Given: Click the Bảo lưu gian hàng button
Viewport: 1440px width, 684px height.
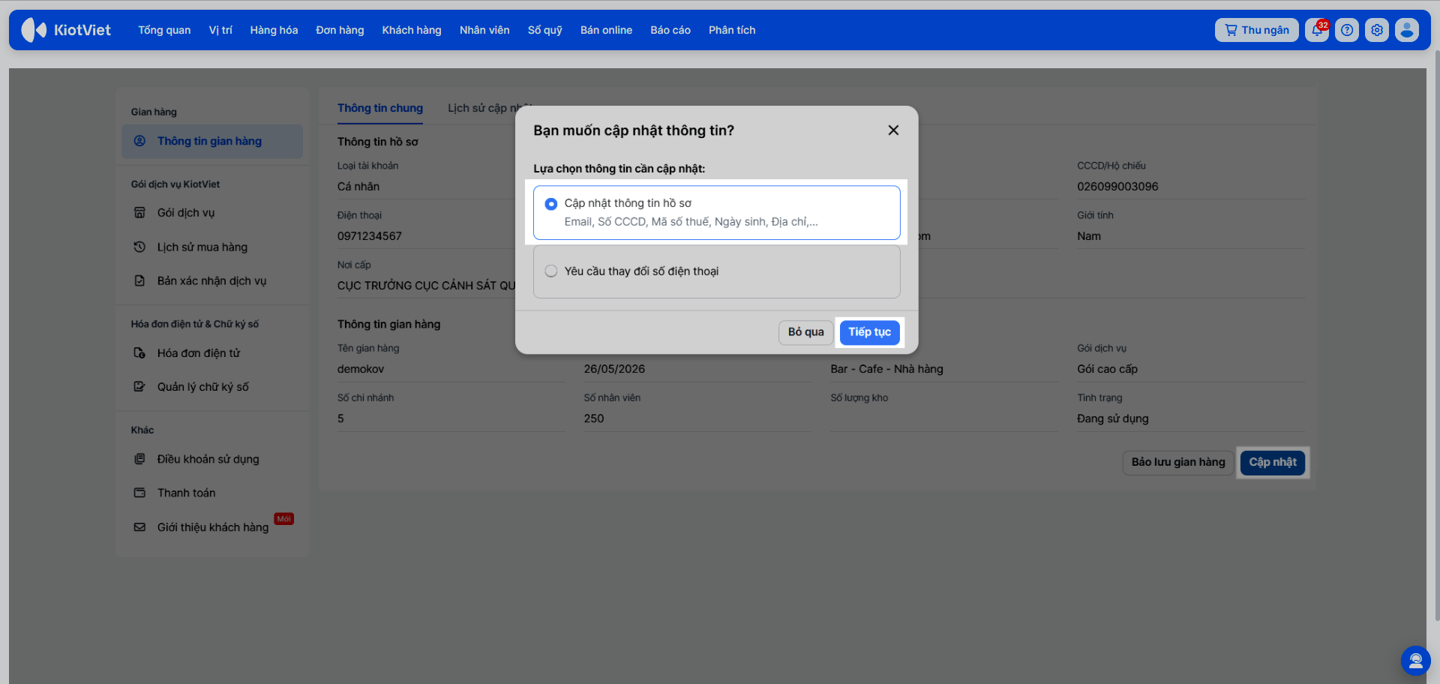Looking at the screenshot, I should click(1178, 462).
